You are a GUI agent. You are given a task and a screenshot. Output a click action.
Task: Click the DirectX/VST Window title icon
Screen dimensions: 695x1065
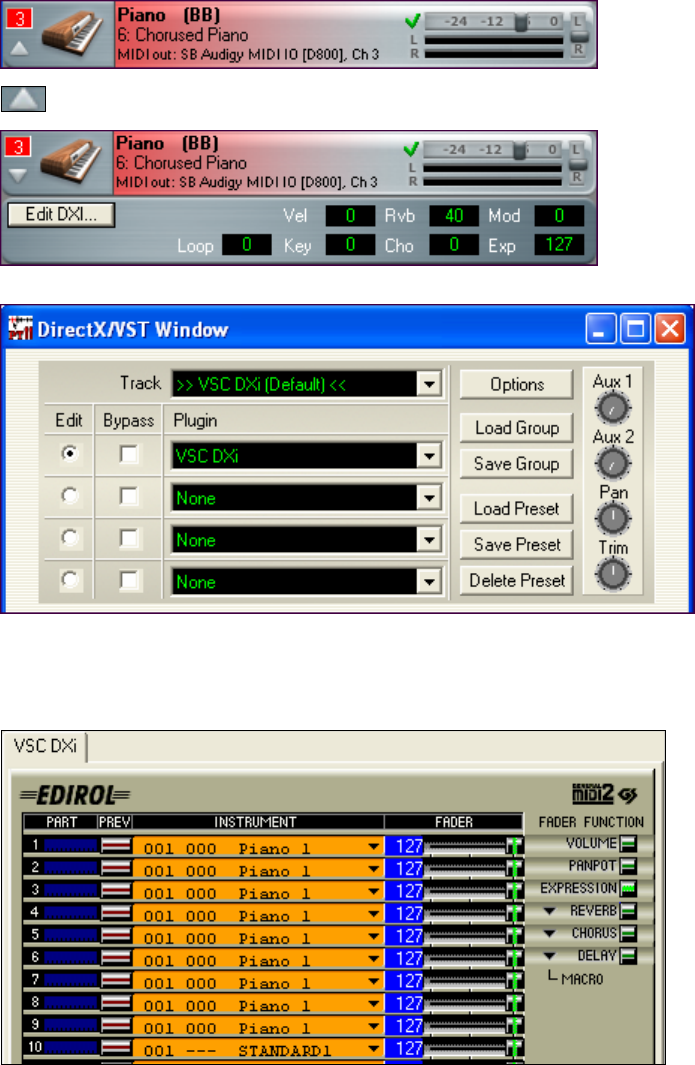(20, 329)
